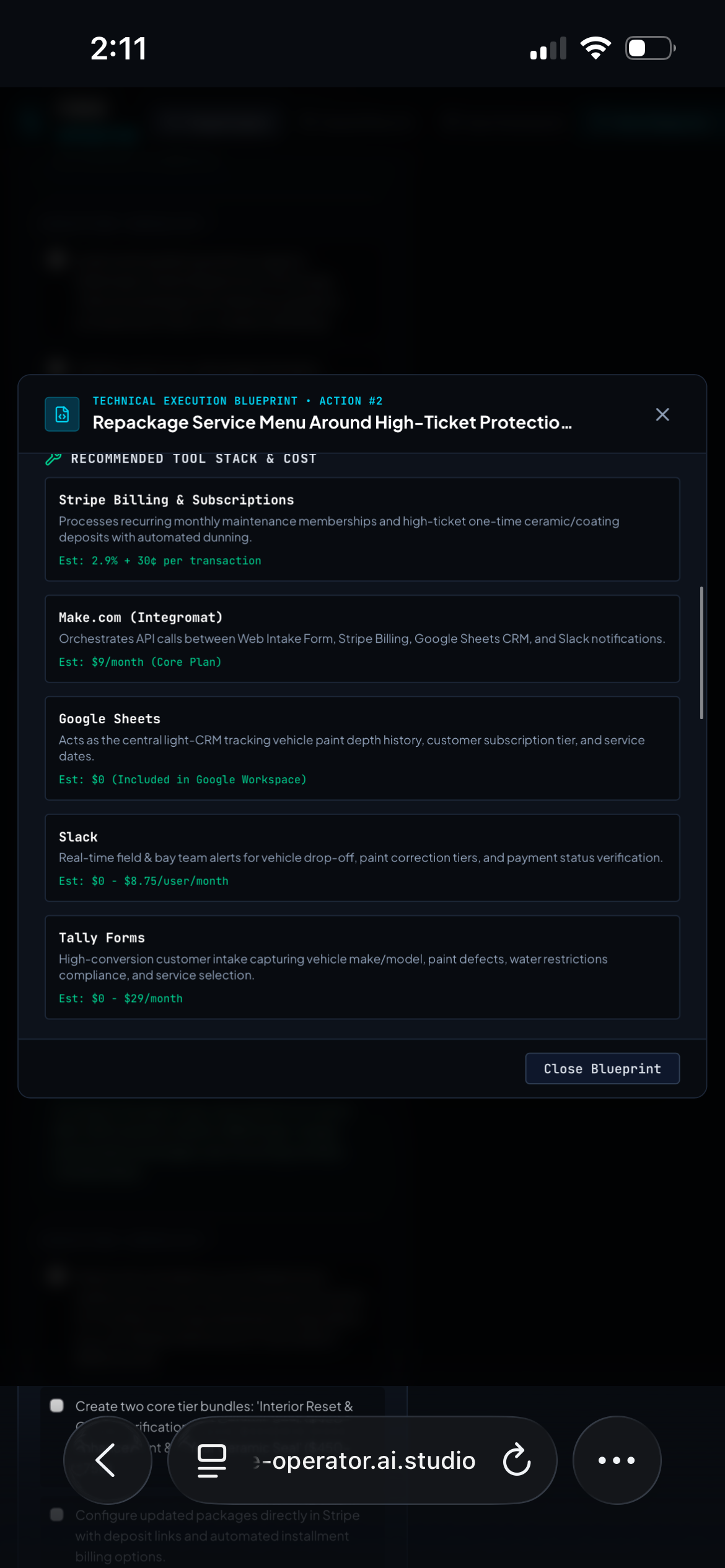Select the Tally Forms card
This screenshot has width=725, height=1568.
pos(362,967)
